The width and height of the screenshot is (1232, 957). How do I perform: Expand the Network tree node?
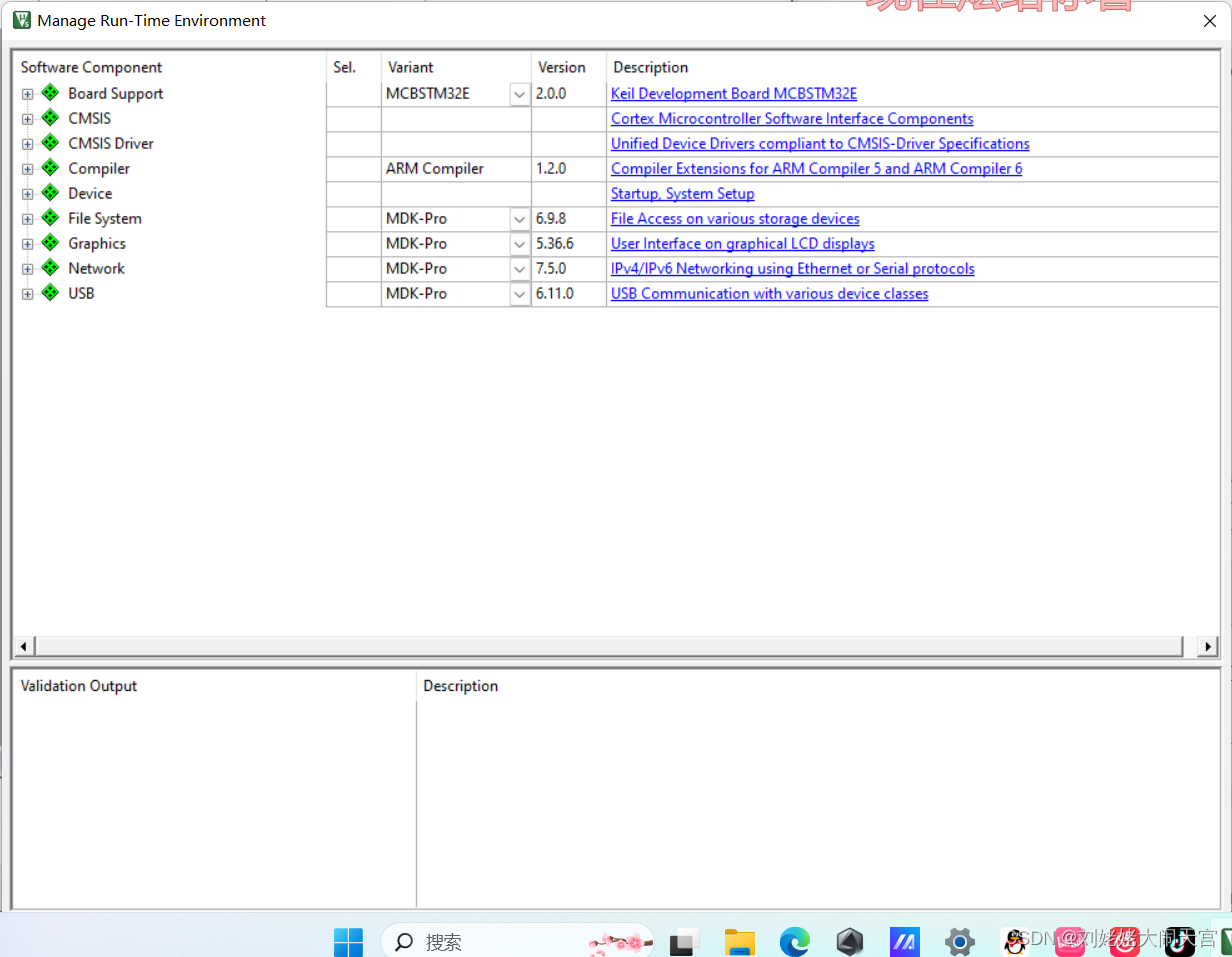27,269
